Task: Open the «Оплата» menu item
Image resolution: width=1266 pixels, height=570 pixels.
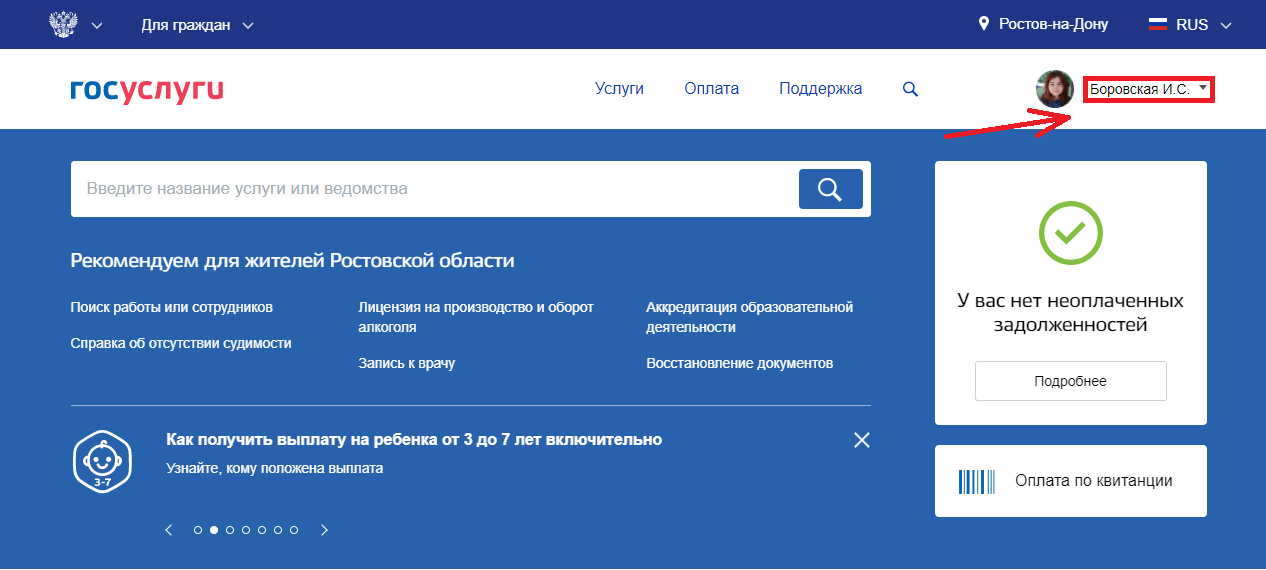Action: tap(711, 89)
